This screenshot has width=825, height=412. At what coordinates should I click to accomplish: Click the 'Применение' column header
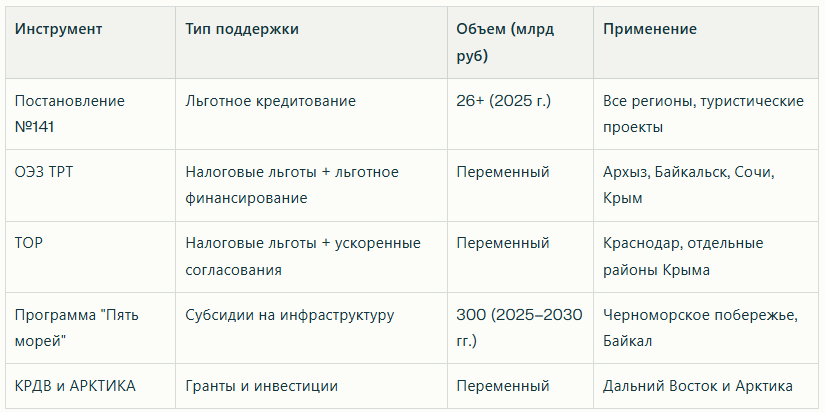point(650,29)
